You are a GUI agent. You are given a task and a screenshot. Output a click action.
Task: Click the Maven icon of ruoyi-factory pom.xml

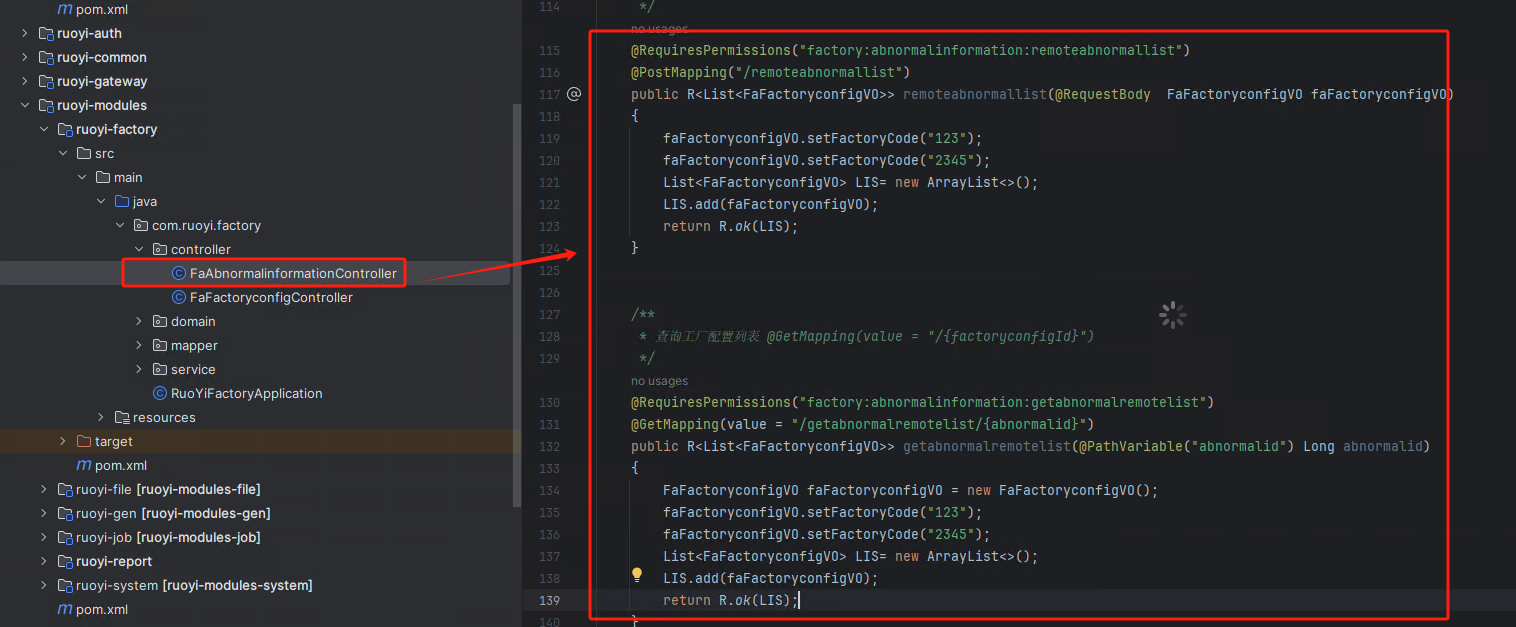84,465
